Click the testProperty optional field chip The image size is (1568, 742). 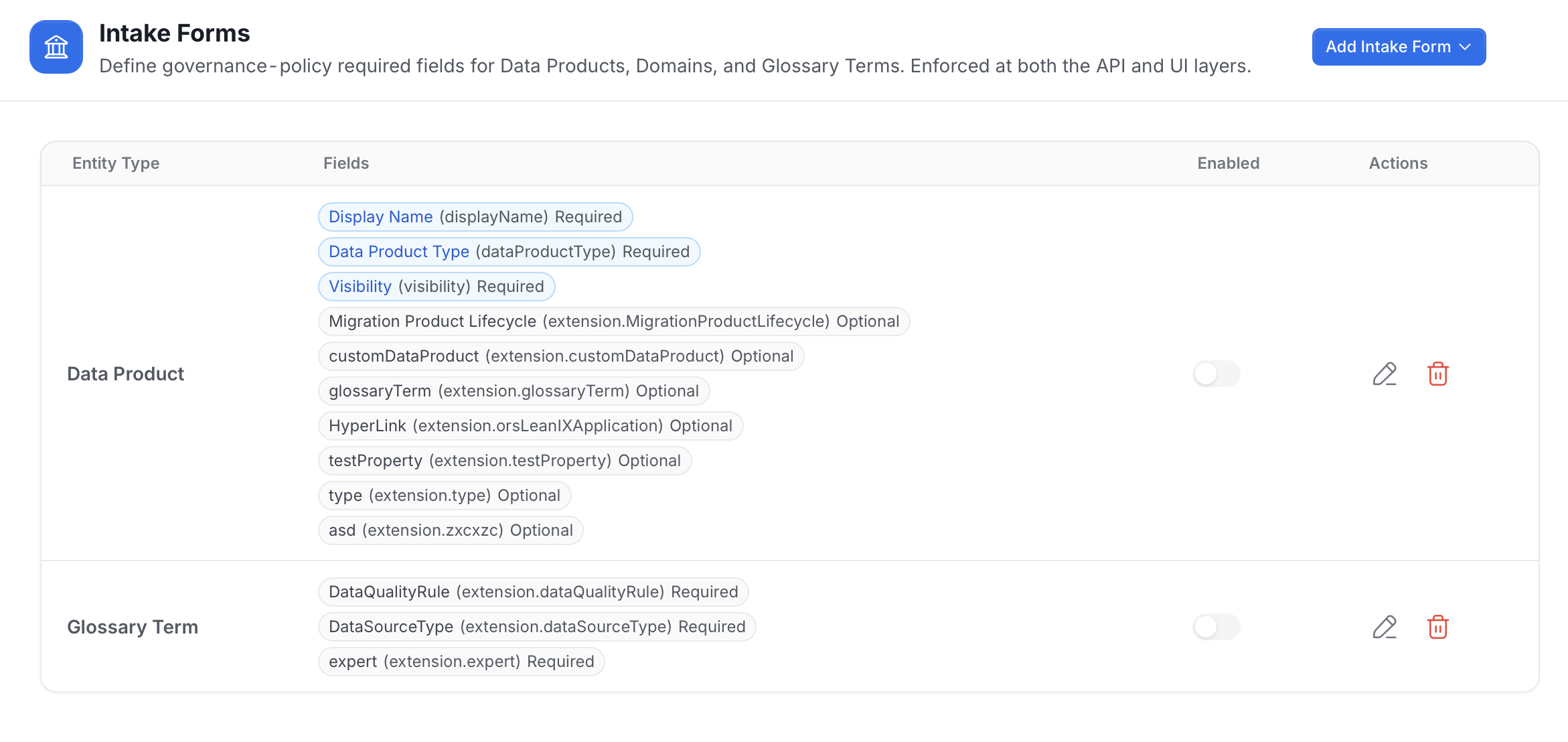click(x=505, y=461)
